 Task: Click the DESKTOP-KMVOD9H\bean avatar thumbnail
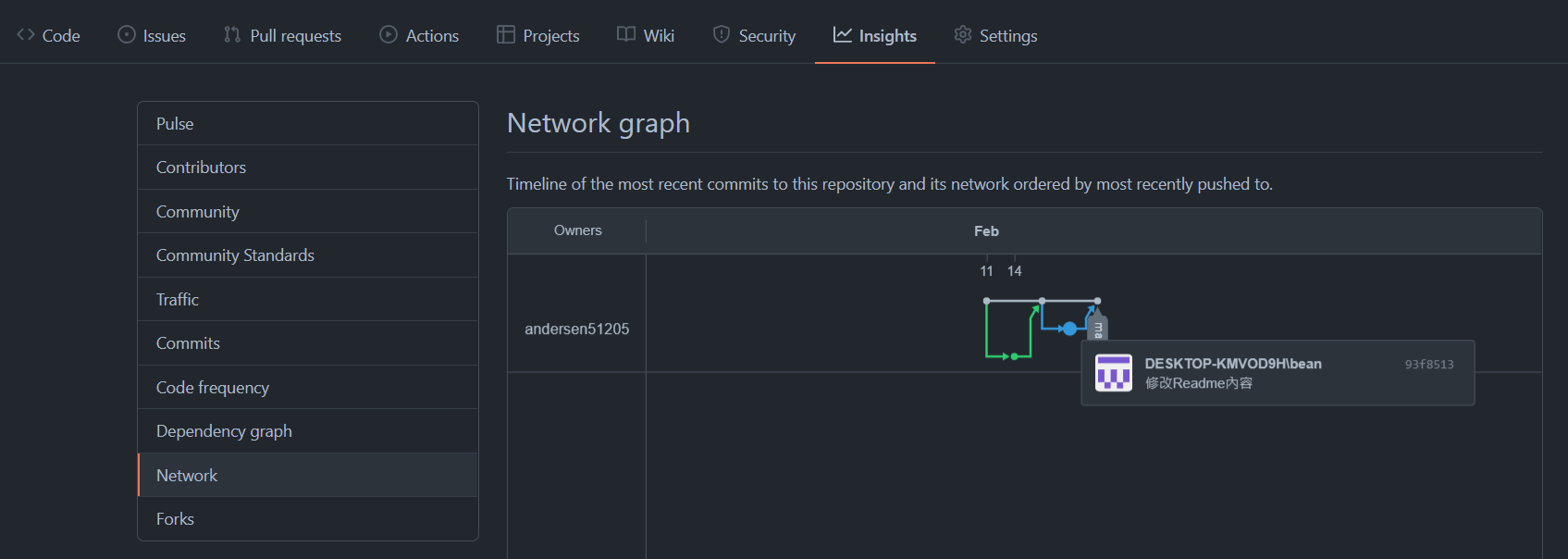tap(1114, 373)
